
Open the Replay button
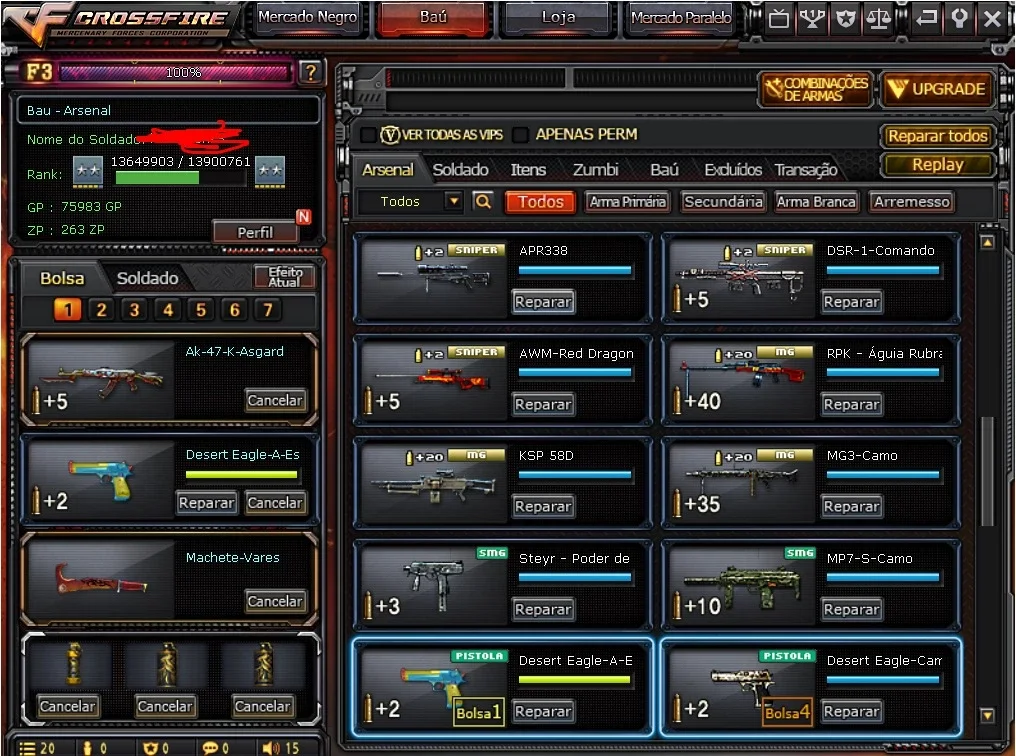pos(937,165)
